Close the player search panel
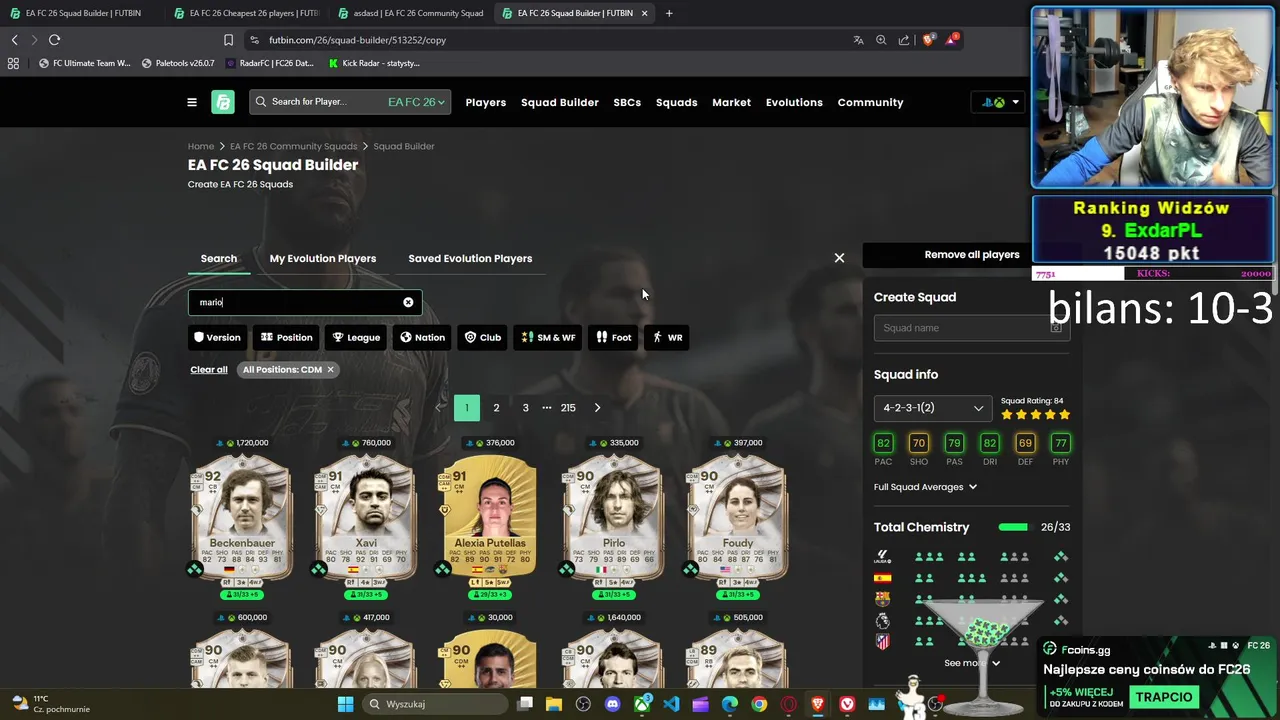 [x=839, y=258]
